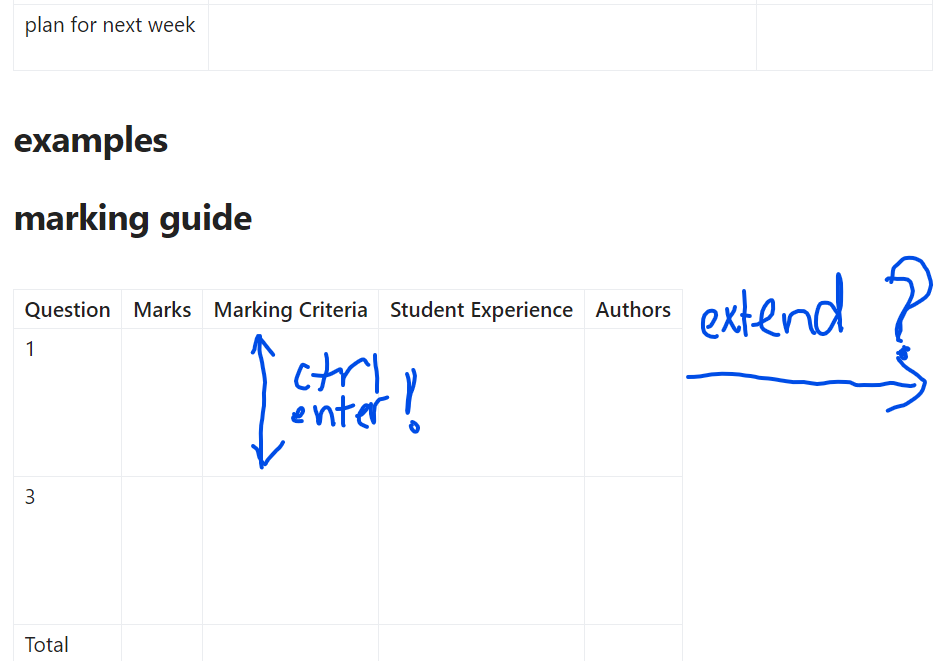Click the 'Total' row label cell
This screenshot has height=661, width=947.
coord(68,644)
